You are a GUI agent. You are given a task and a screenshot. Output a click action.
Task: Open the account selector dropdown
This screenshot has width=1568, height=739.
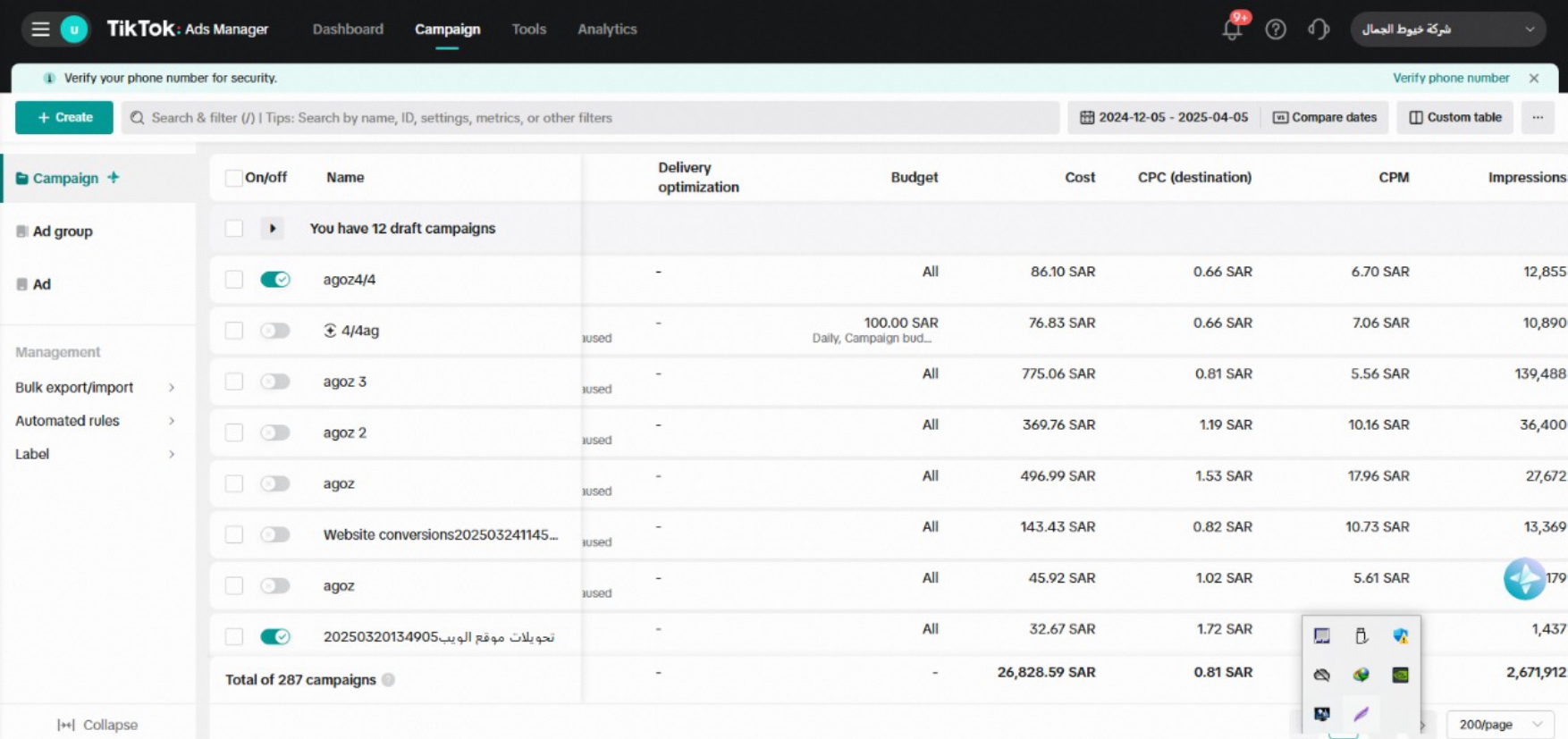tap(1446, 29)
